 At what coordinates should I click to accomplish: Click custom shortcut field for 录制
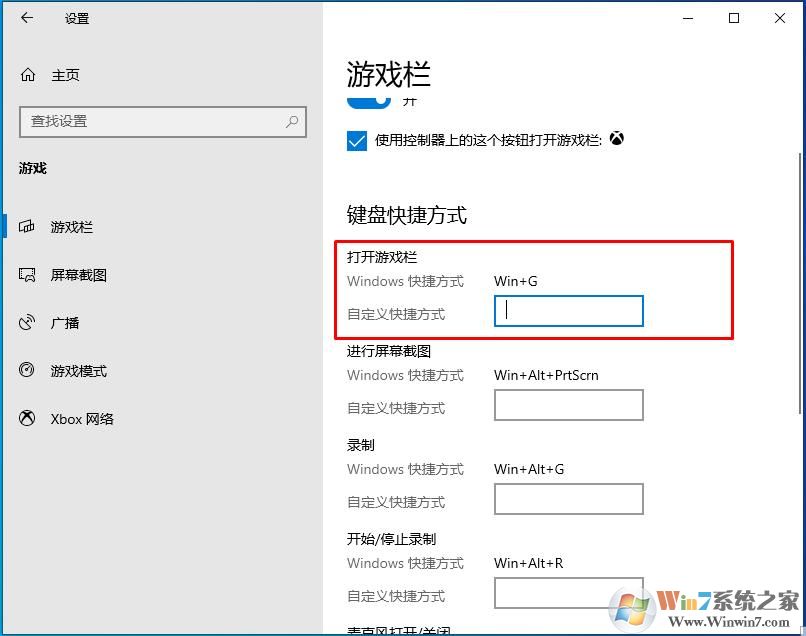click(x=569, y=499)
